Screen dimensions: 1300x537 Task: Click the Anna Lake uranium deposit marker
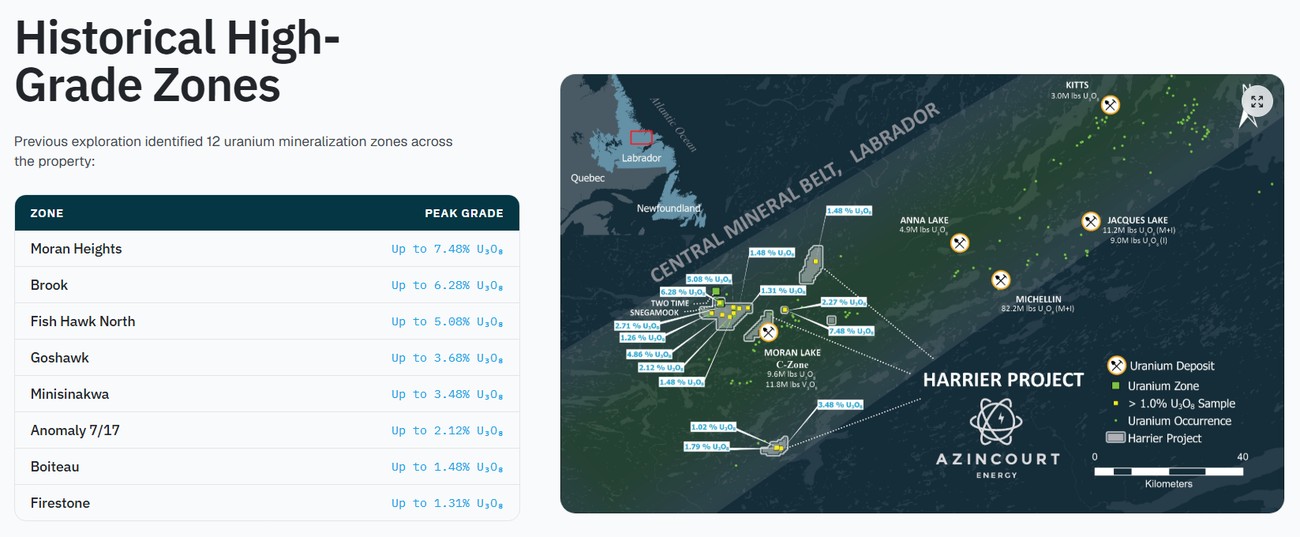[959, 243]
